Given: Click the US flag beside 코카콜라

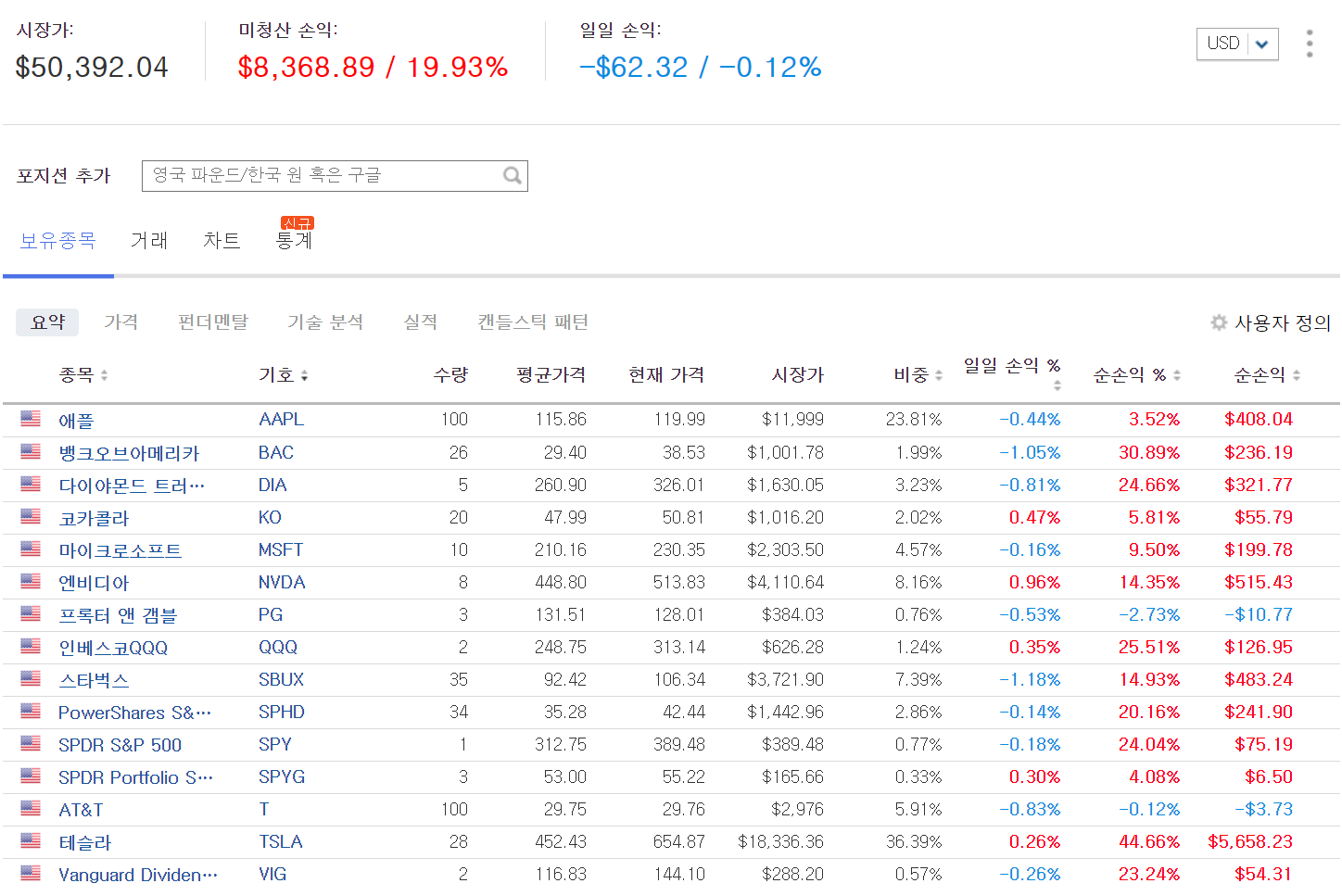Looking at the screenshot, I should 31,517.
